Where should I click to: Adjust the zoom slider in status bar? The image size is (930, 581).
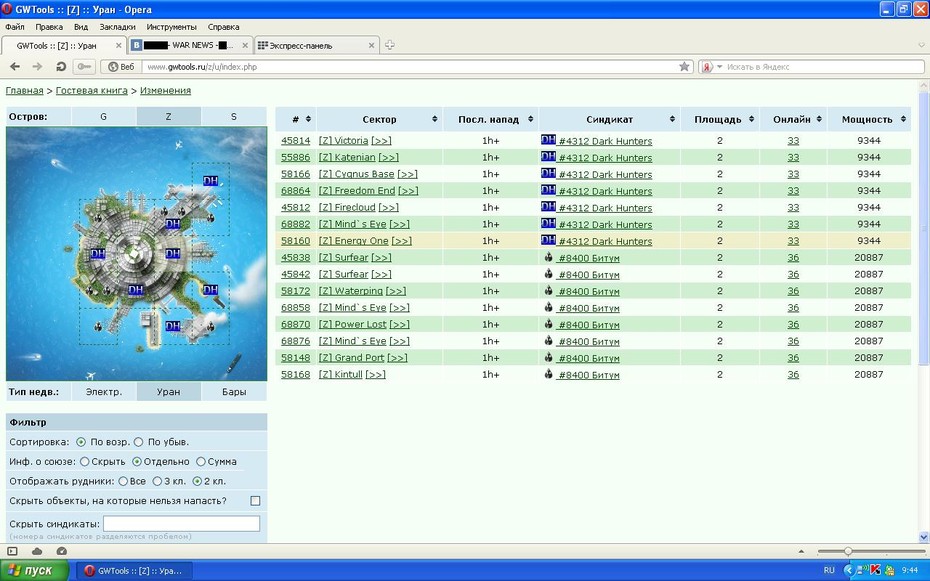pyautogui.click(x=848, y=551)
